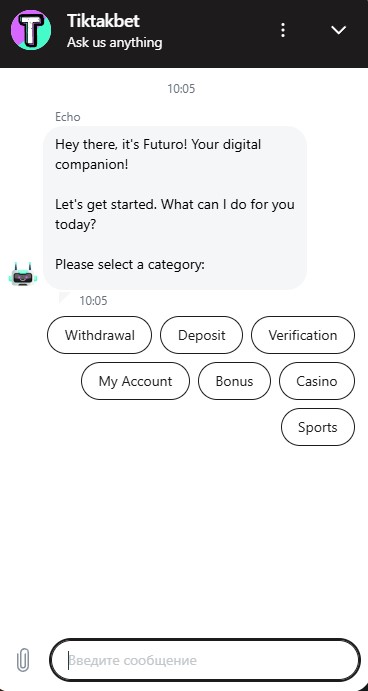Image resolution: width=368 pixels, height=691 pixels.
Task: Click the "Ask us anything" subtitle
Action: (115, 43)
